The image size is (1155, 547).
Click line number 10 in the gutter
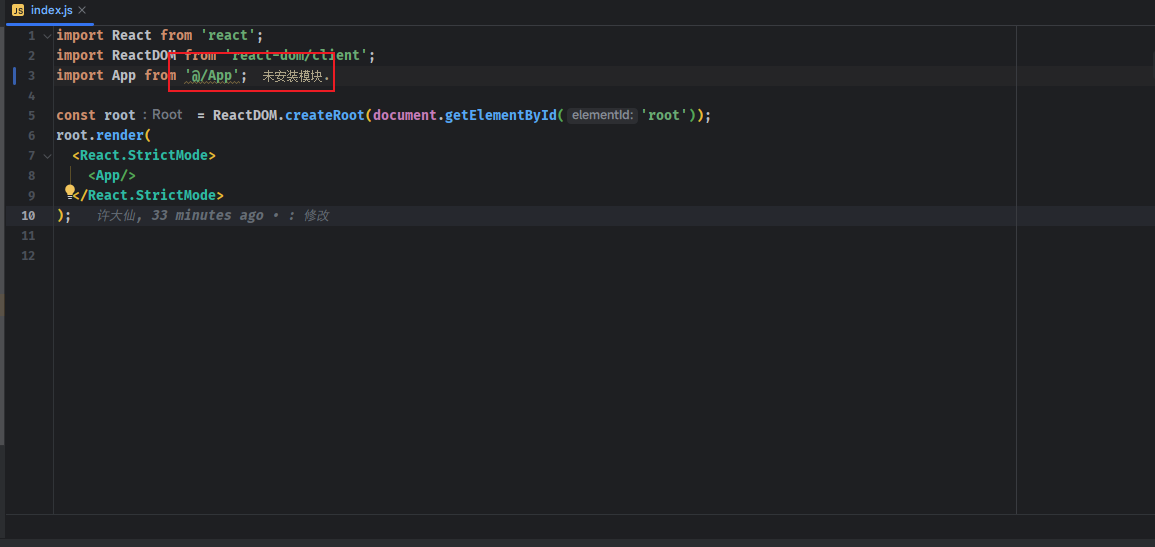(x=27, y=216)
